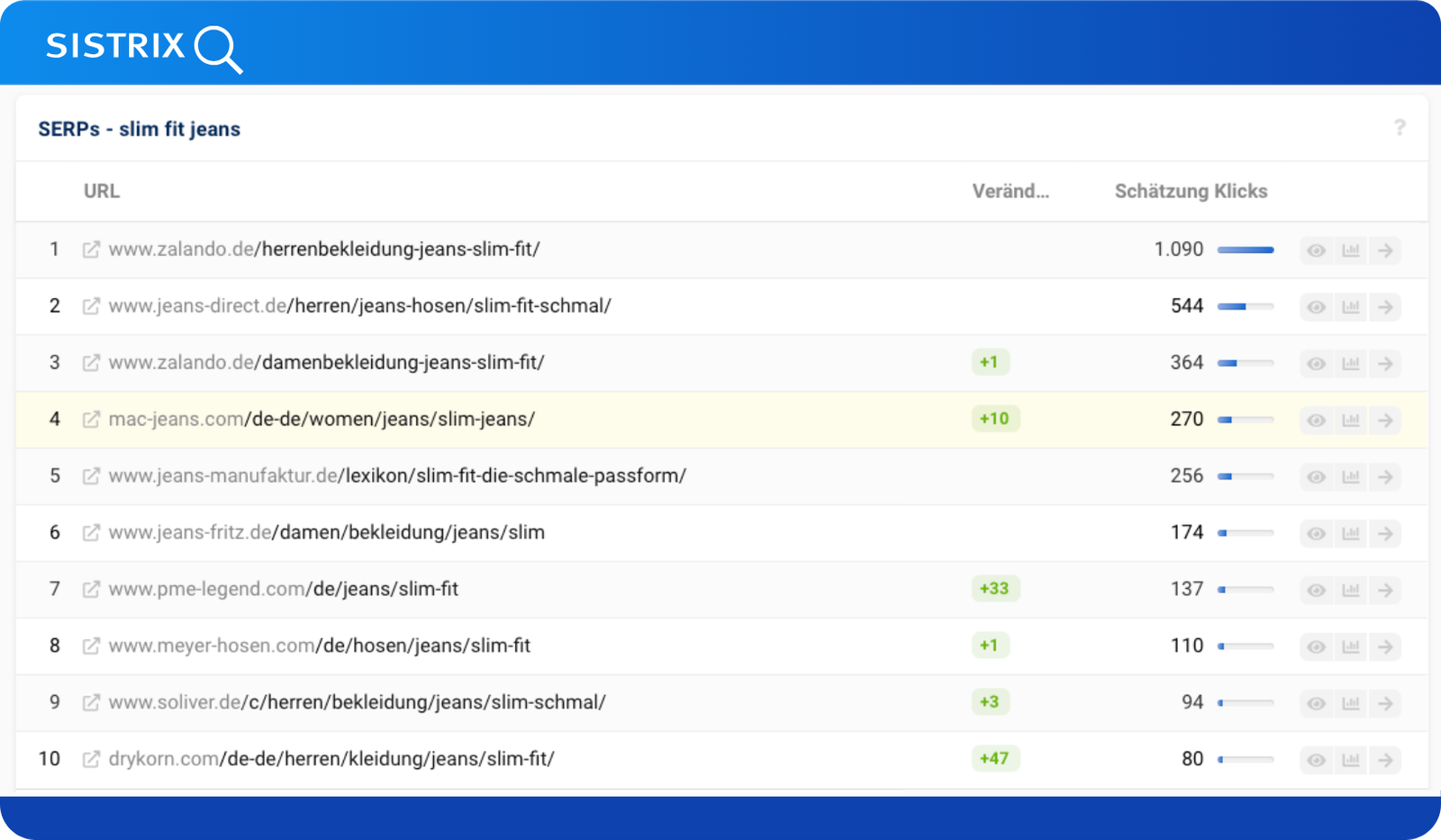This screenshot has width=1441, height=840.
Task: Click chart icon in pme-legend.com row
Action: pos(1350,591)
